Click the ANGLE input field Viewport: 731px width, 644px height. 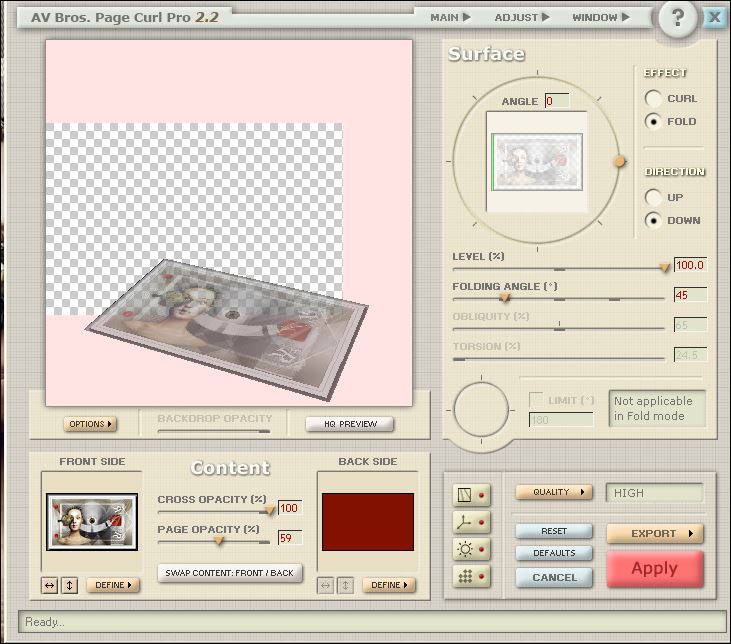point(557,101)
